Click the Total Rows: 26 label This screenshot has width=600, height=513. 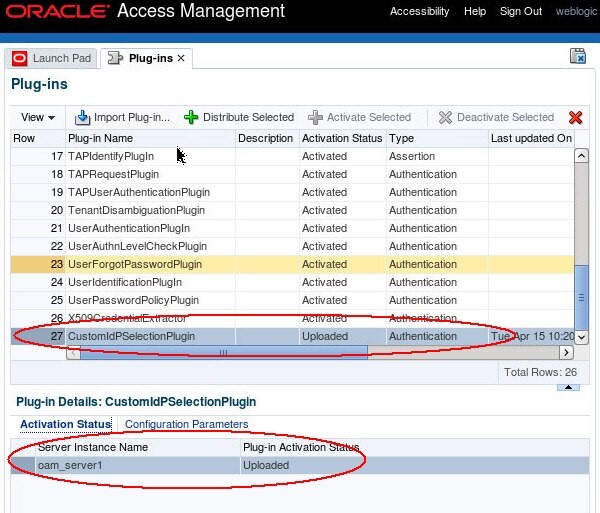pos(540,372)
